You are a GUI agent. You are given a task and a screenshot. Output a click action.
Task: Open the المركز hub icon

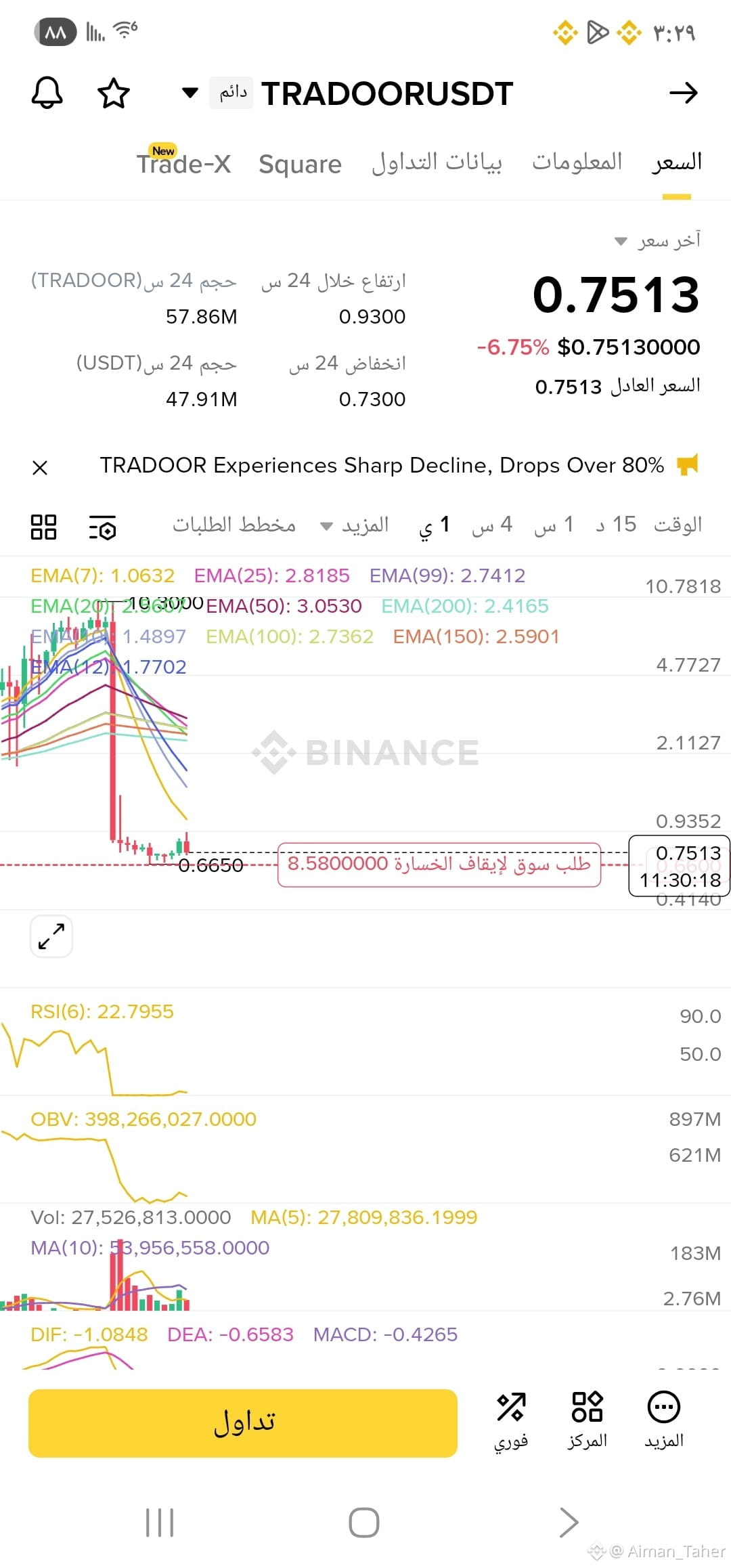coord(588,1420)
